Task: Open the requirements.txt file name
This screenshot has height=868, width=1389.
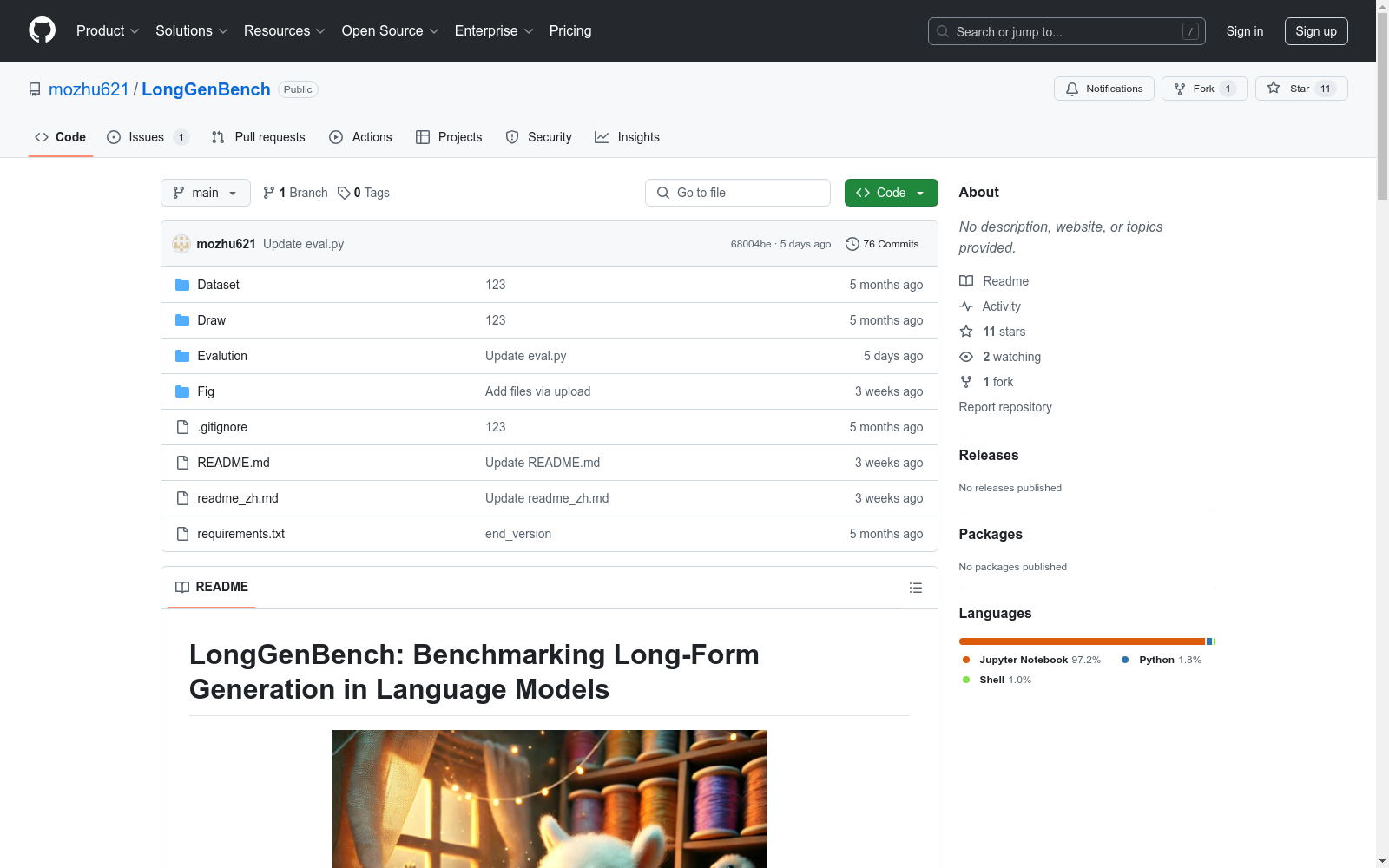Action: point(241,534)
